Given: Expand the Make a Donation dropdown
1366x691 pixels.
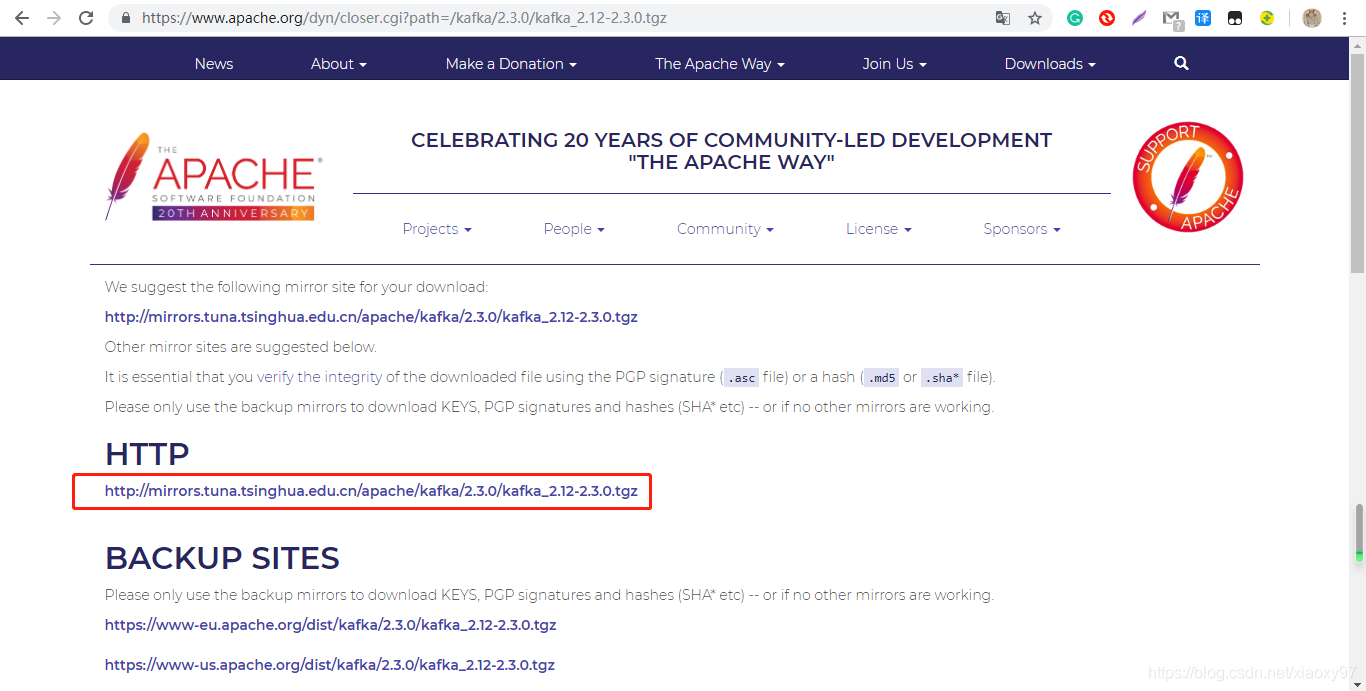Looking at the screenshot, I should coord(511,63).
